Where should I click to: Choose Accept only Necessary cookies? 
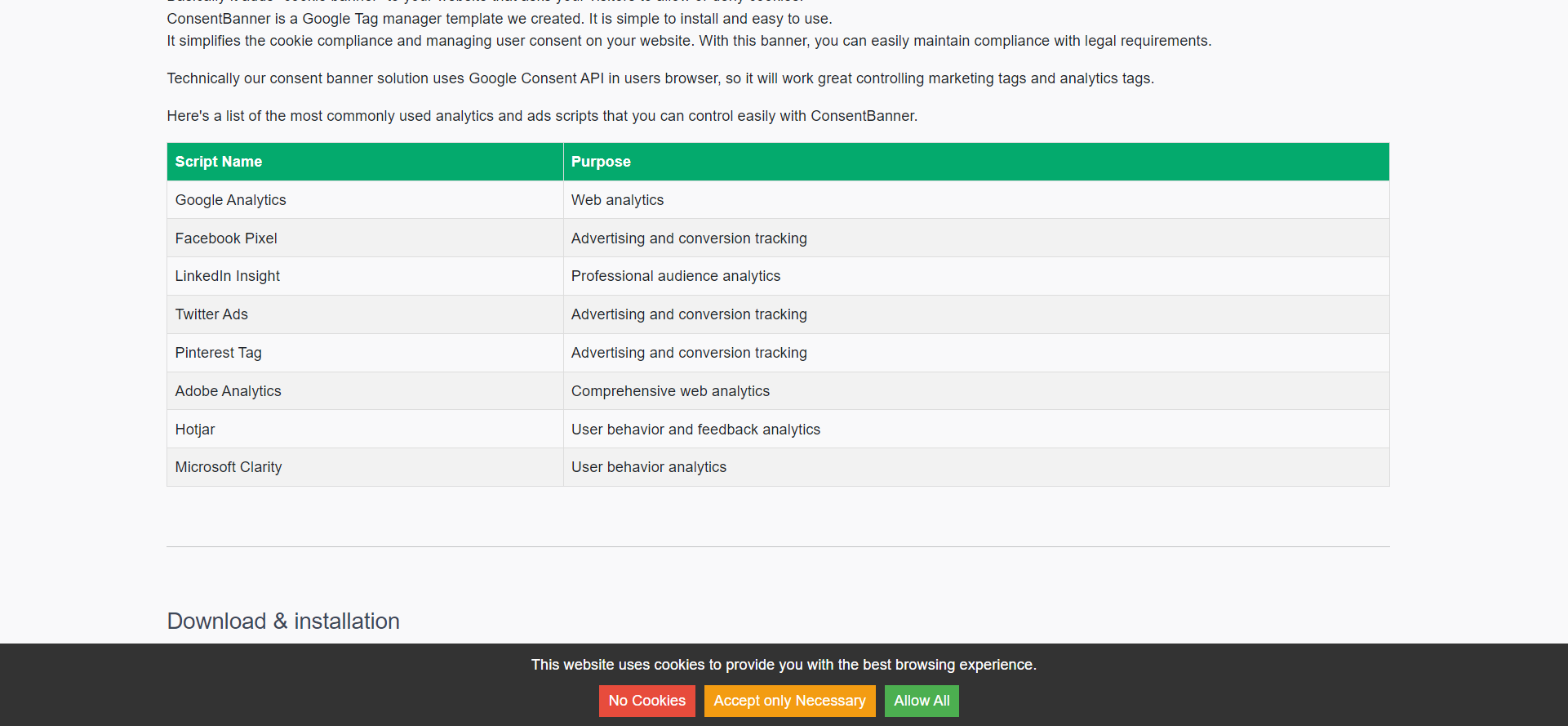[789, 701]
